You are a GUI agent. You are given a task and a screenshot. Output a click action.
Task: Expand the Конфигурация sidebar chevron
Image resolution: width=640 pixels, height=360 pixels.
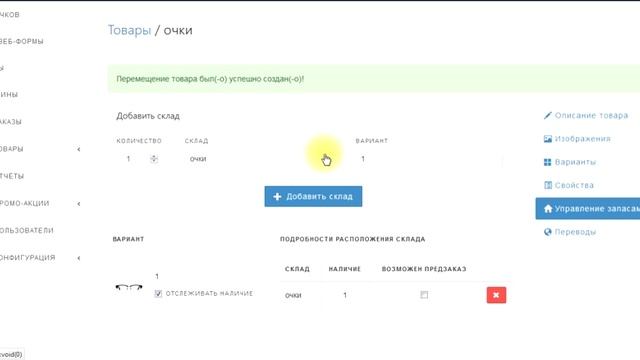[79, 258]
